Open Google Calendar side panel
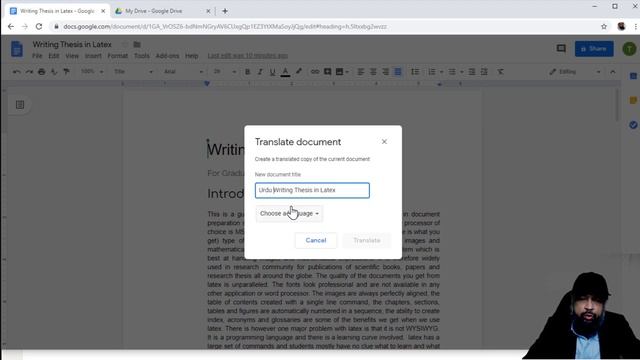 tap(633, 76)
